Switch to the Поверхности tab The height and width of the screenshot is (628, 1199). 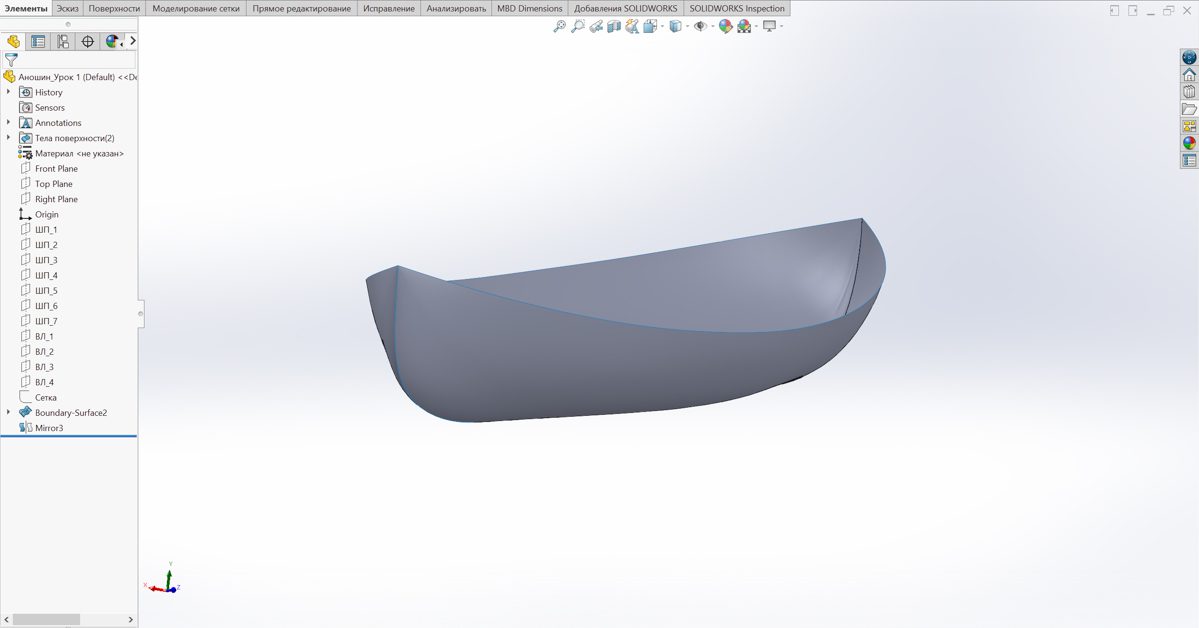[x=114, y=8]
